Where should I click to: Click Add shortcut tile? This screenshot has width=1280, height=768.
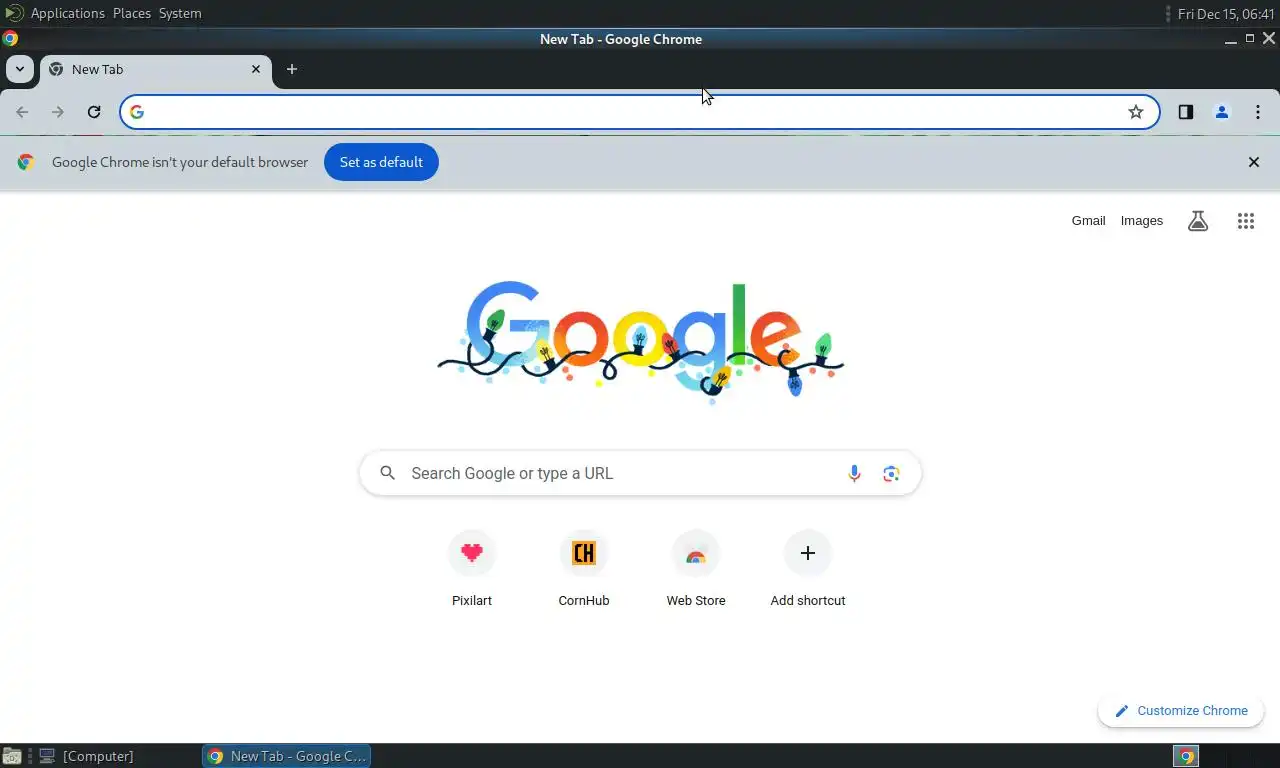[808, 569]
